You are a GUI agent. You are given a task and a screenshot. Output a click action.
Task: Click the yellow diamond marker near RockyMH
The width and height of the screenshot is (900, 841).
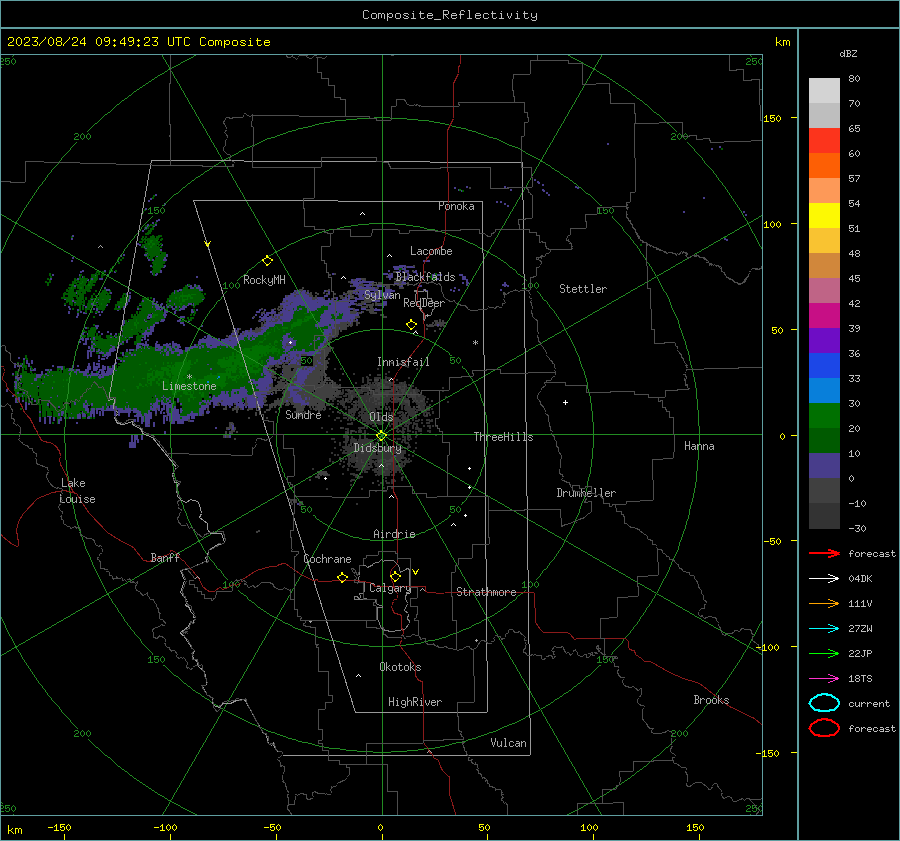(267, 261)
